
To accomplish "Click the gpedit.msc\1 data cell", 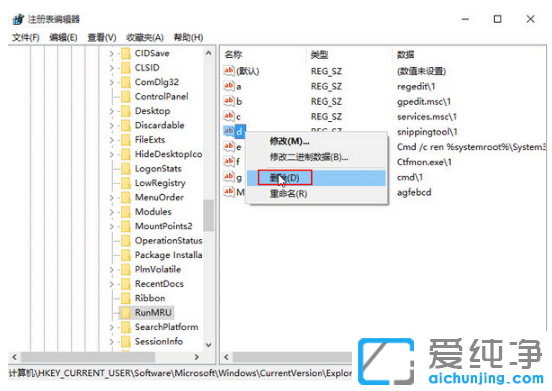I will (x=424, y=102).
